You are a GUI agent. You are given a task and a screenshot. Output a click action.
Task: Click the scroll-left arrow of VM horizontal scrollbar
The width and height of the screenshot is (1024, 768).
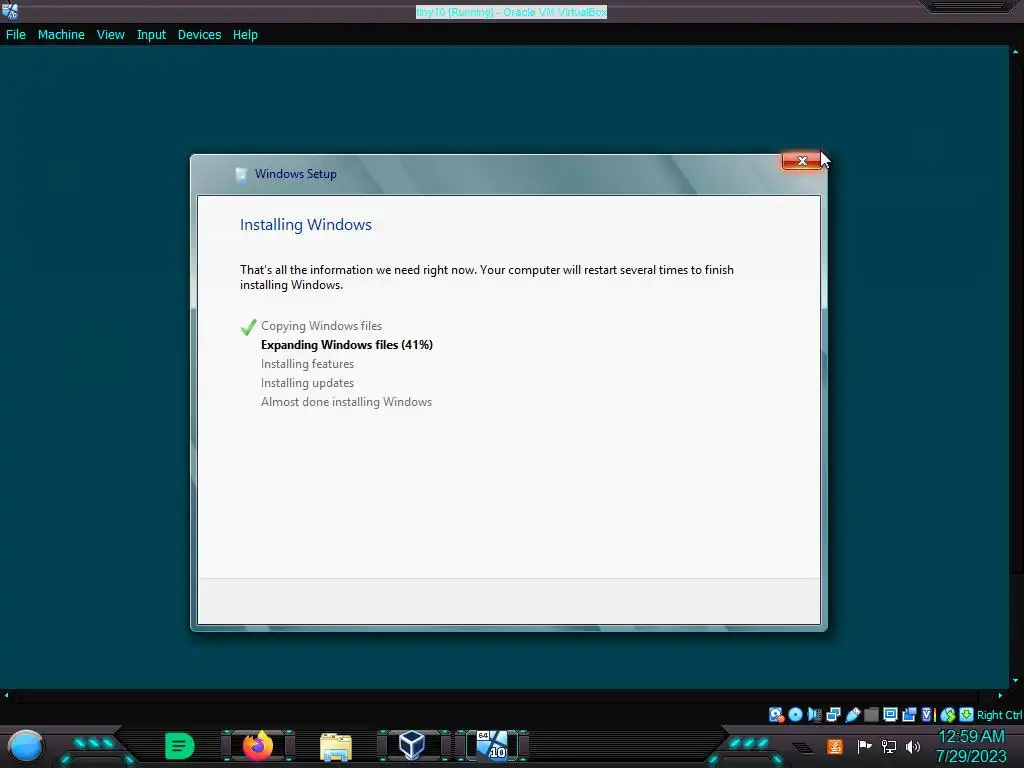tap(7, 695)
